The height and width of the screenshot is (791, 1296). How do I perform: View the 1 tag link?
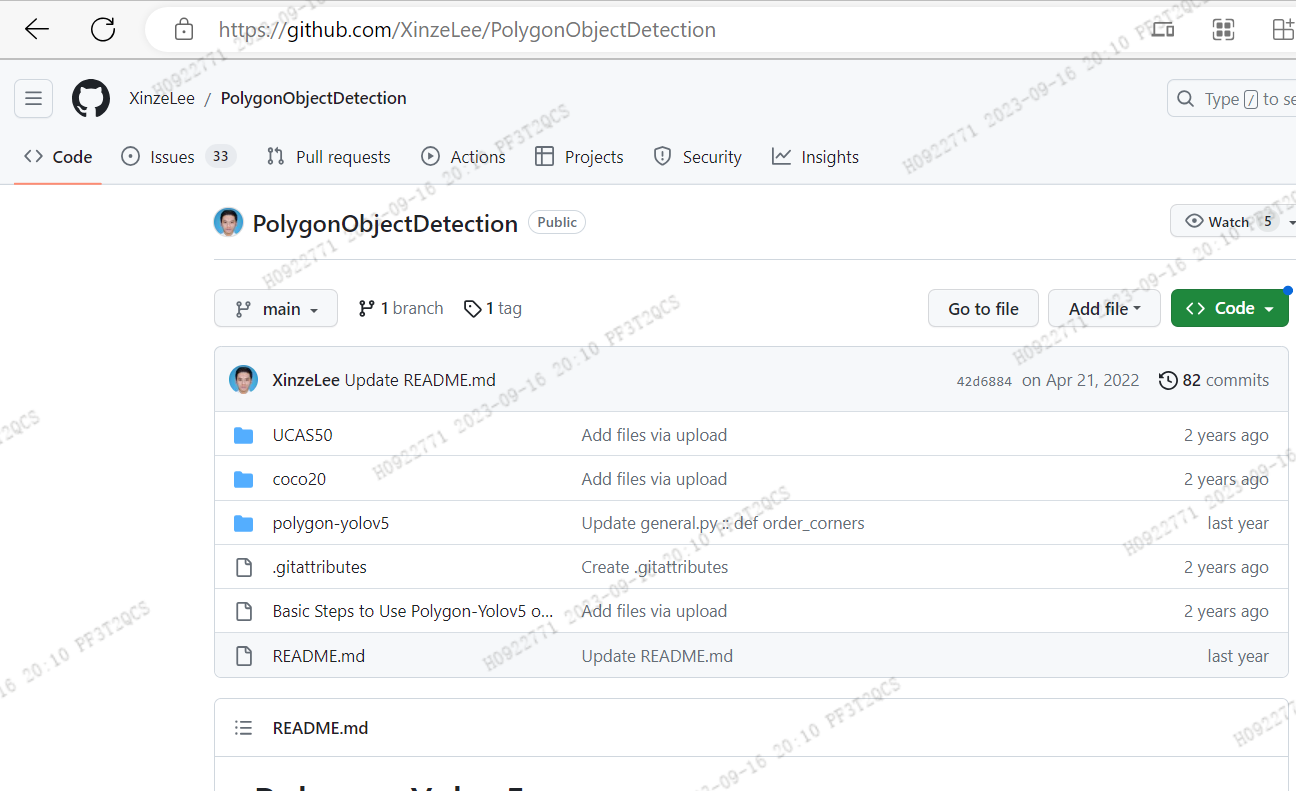(x=493, y=308)
